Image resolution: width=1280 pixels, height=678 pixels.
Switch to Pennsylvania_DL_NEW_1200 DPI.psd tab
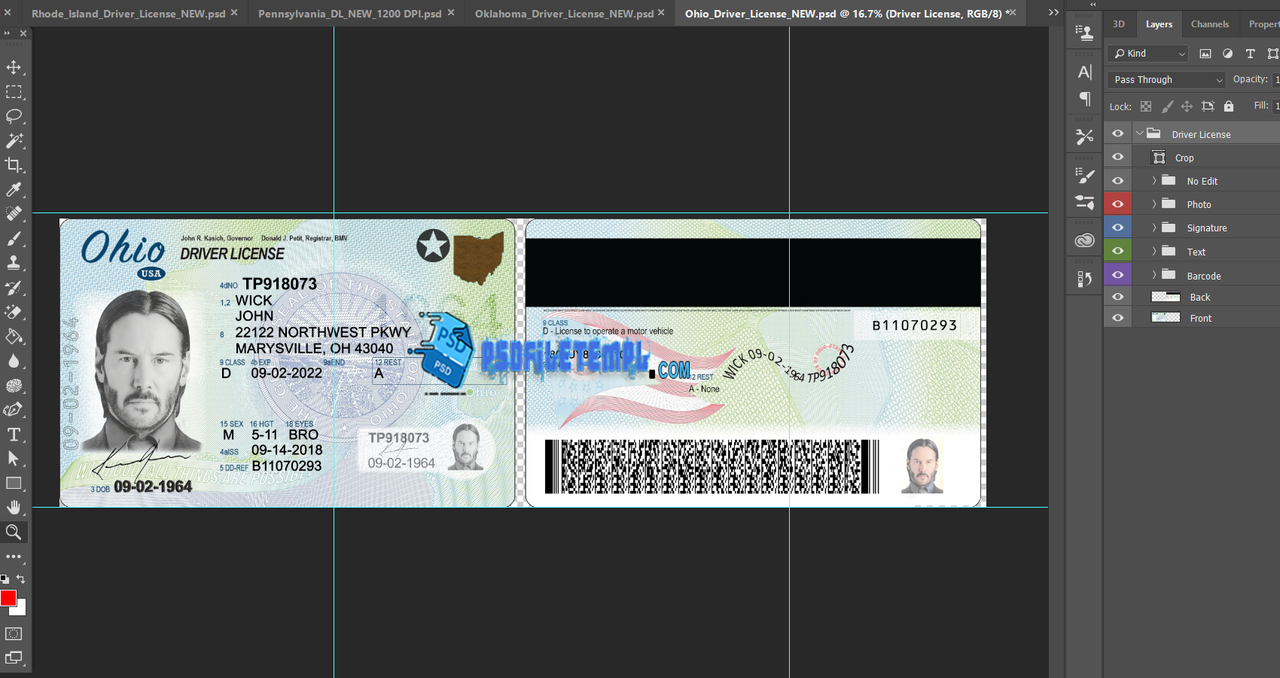(x=350, y=14)
